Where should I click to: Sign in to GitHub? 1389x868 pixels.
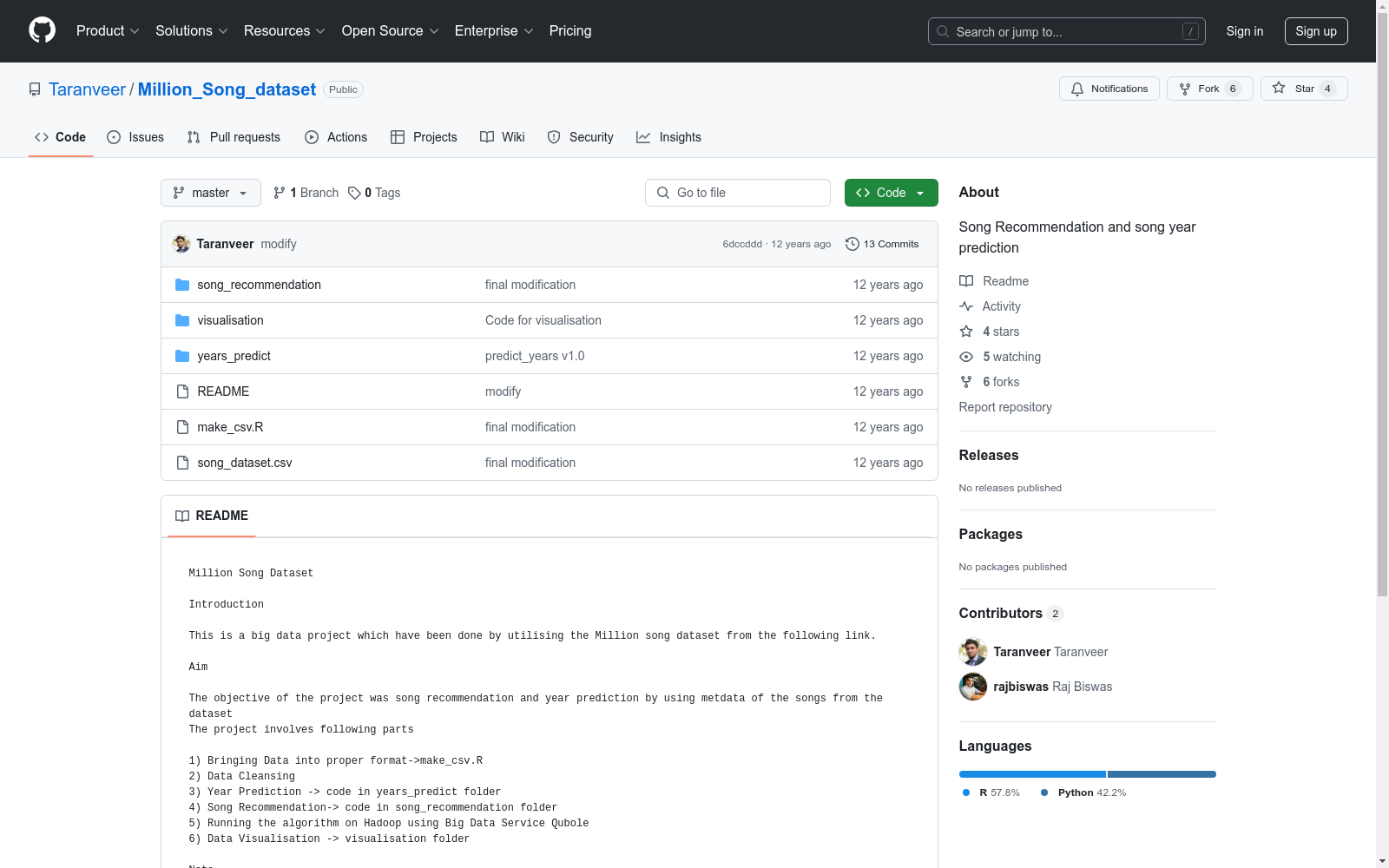click(1244, 31)
